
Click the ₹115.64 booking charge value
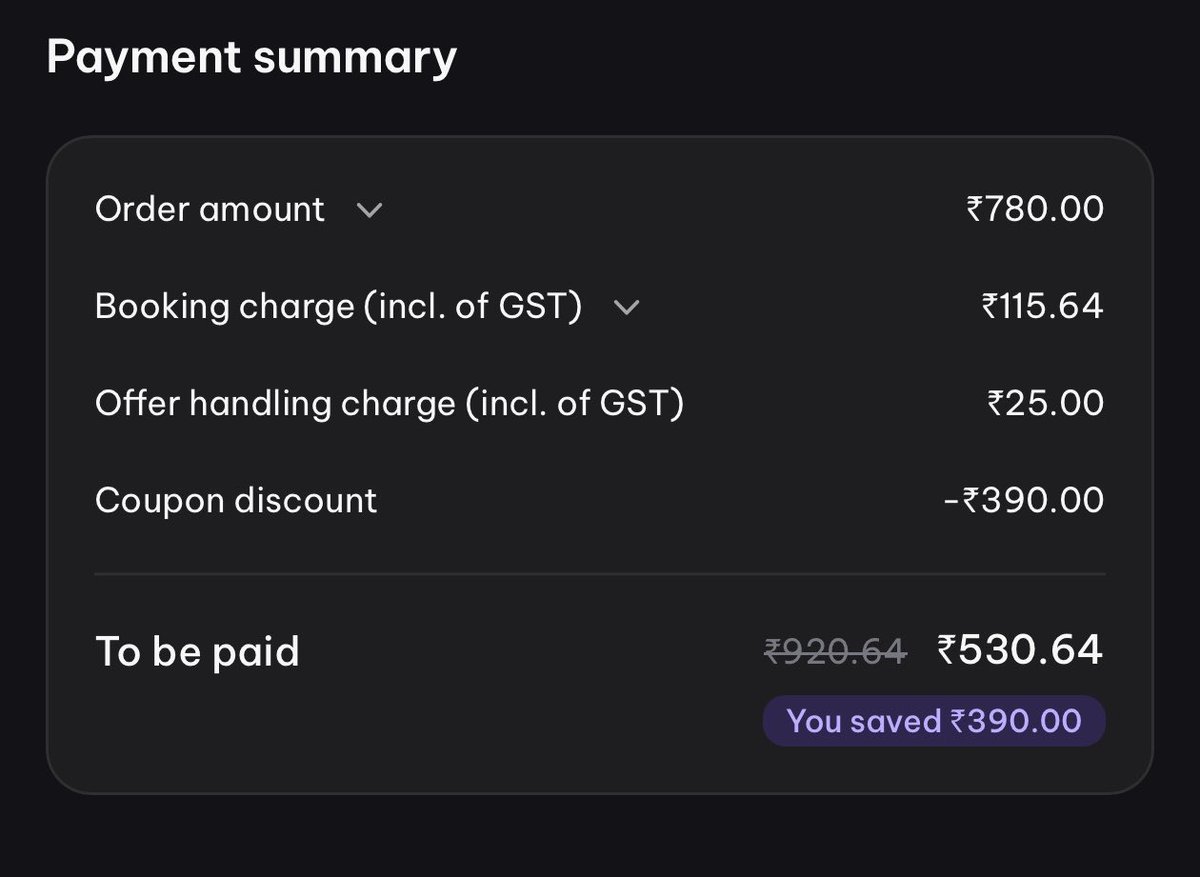point(1042,306)
